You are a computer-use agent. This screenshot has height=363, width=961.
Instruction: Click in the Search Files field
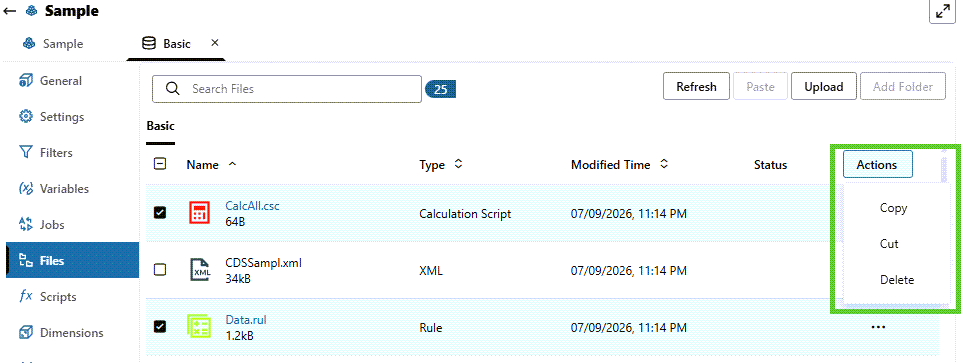[287, 89]
